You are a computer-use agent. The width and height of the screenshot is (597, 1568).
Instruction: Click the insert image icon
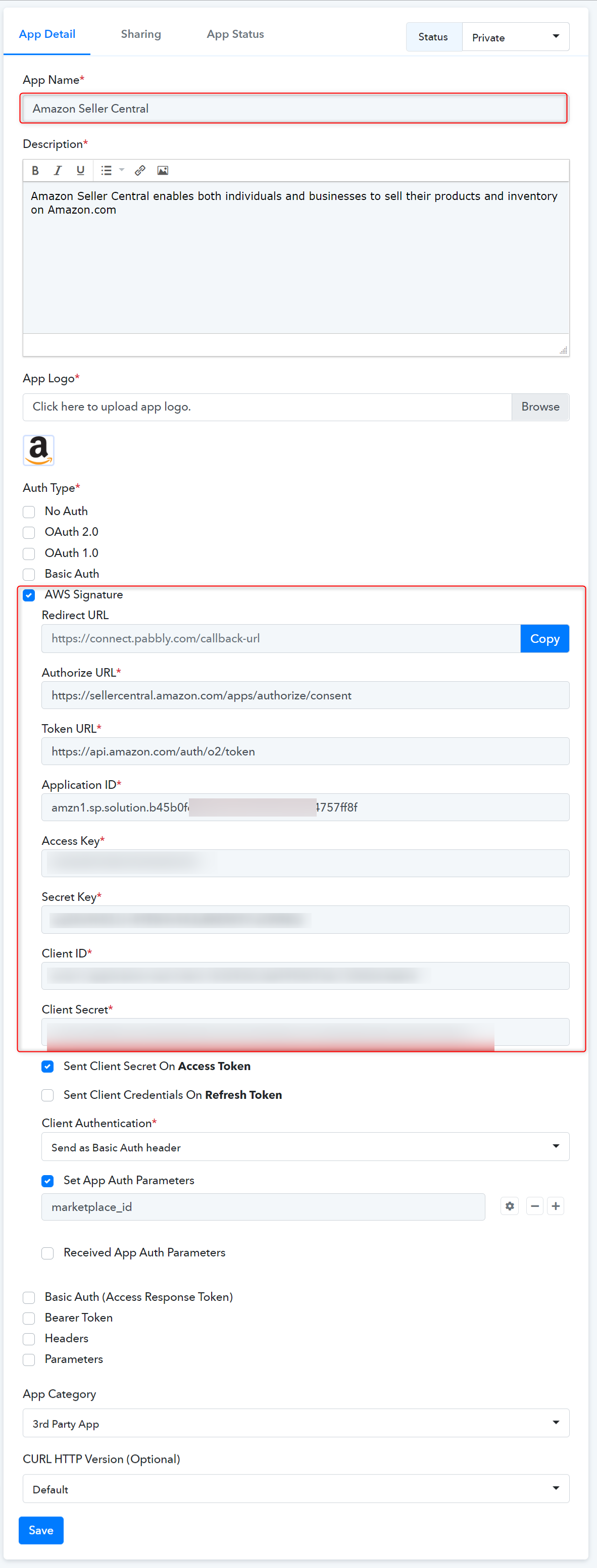(x=163, y=171)
